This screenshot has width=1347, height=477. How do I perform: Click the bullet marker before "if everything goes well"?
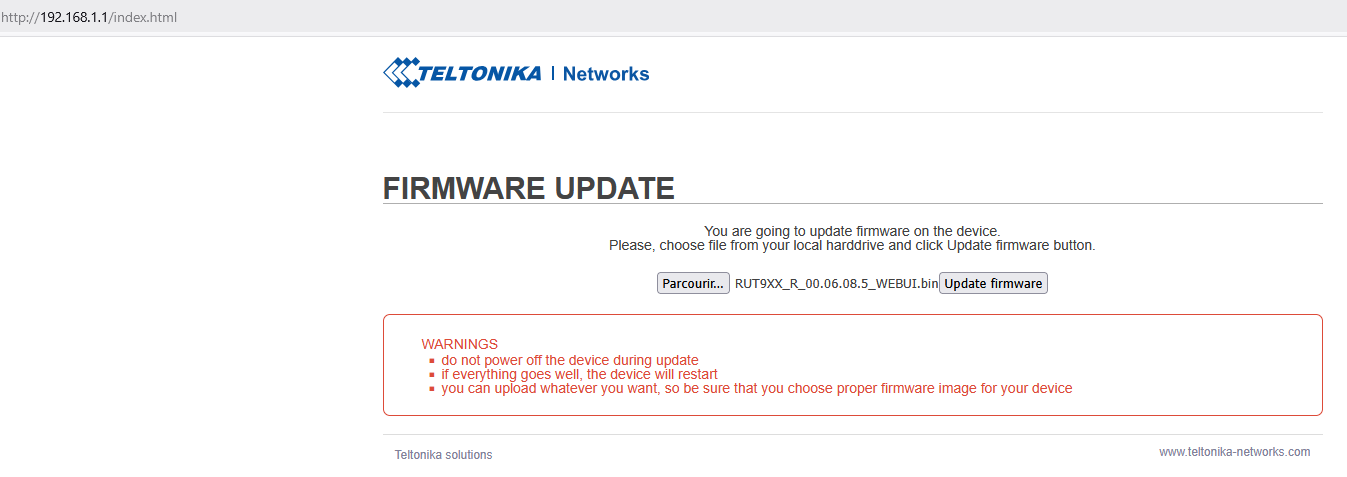[432, 375]
